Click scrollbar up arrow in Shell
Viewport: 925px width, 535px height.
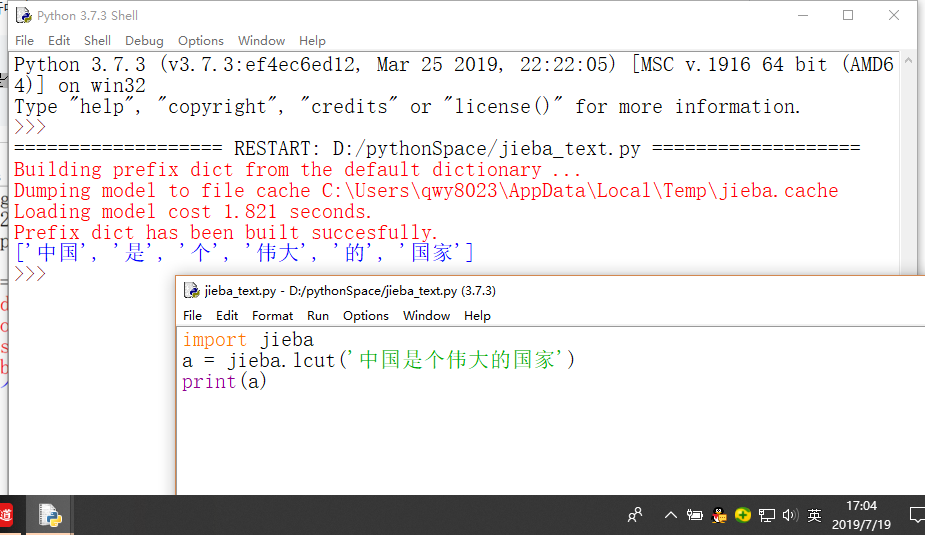pos(908,60)
